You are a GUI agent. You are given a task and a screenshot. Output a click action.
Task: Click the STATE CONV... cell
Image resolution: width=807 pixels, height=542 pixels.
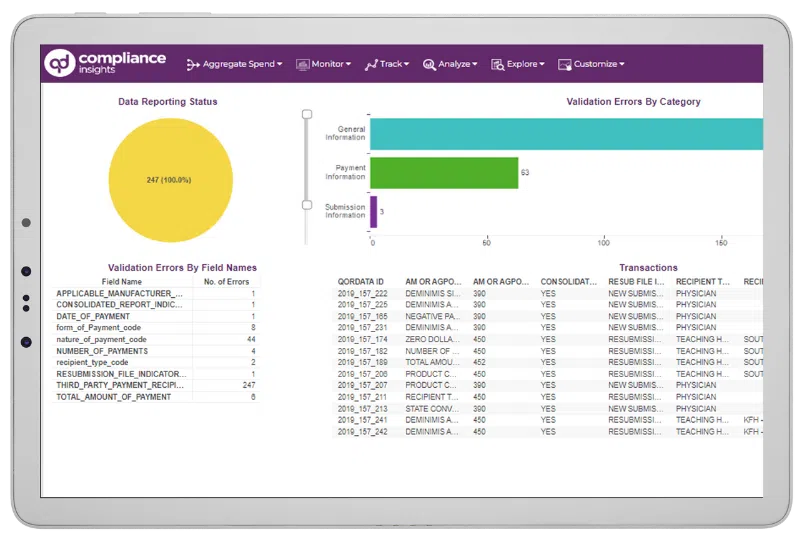432,409
